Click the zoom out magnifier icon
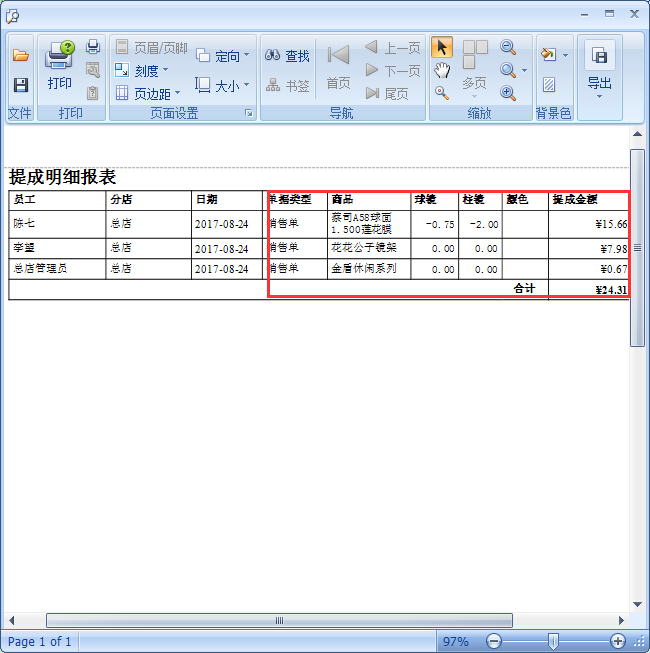 click(508, 47)
